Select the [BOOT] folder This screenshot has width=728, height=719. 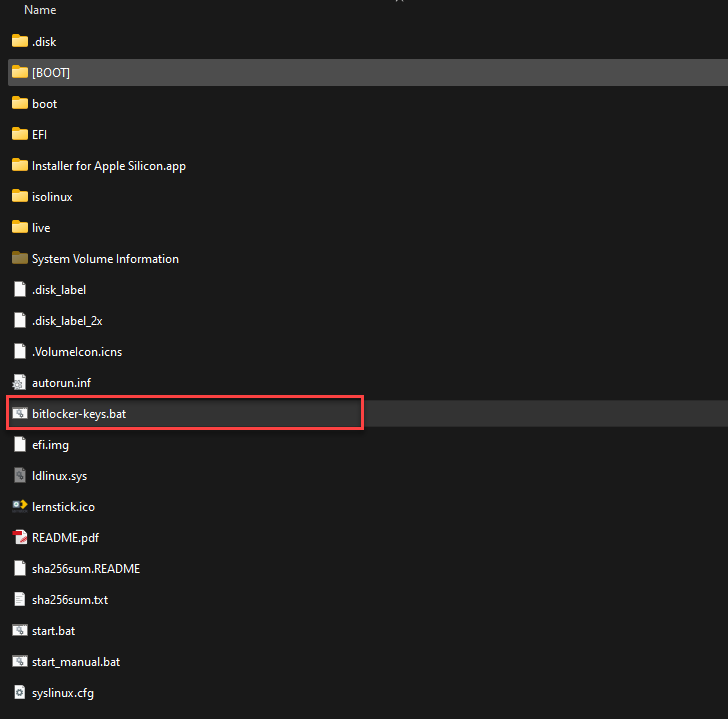click(50, 73)
